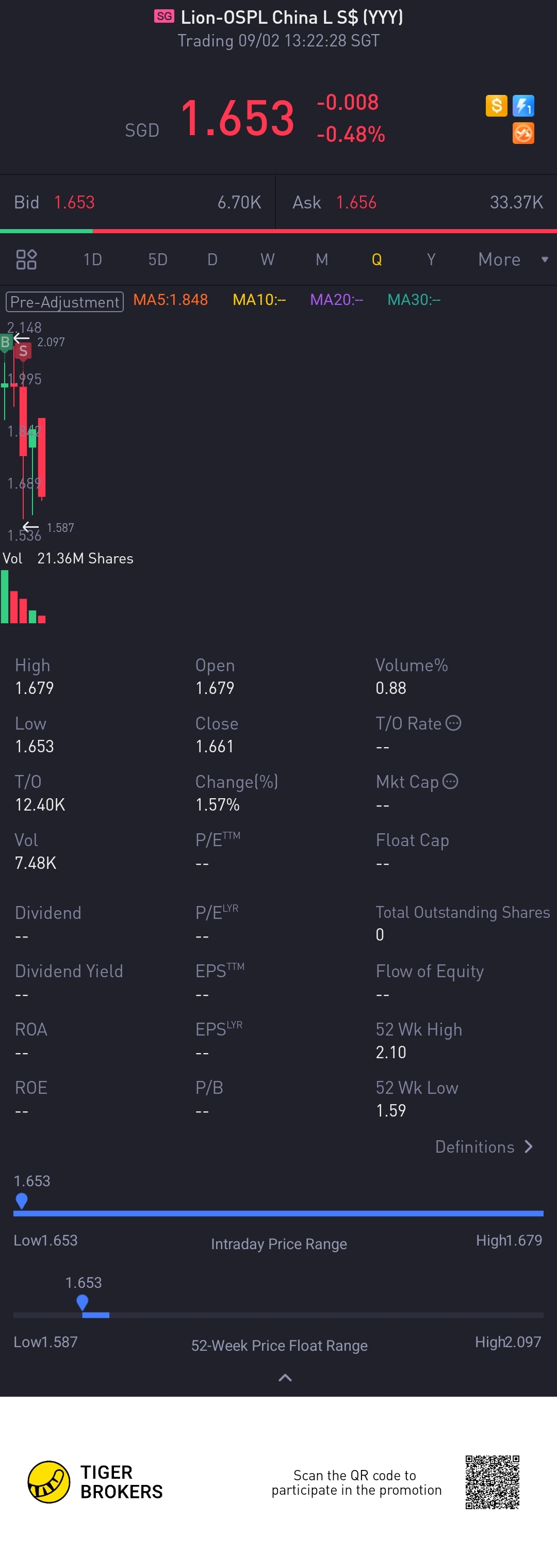Viewport: 557px width, 1568px height.
Task: Open Definitions via the right chevron
Action: point(529,1147)
